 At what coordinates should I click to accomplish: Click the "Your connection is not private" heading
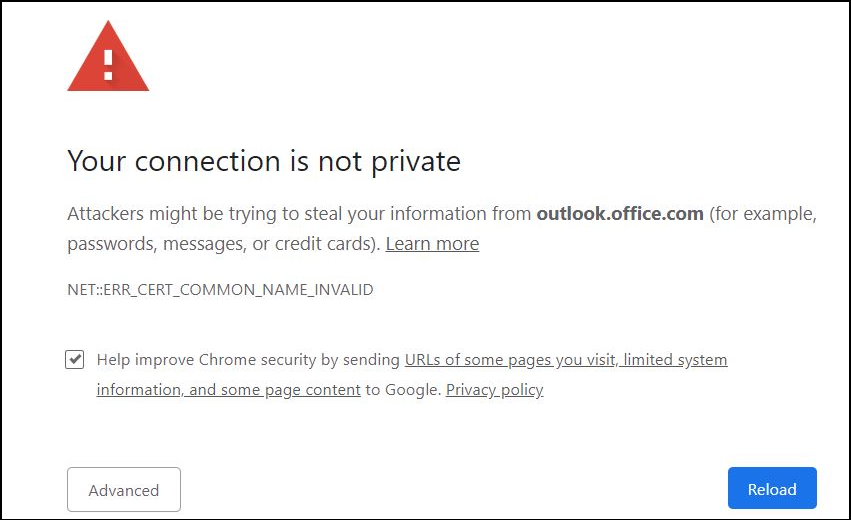(x=264, y=161)
